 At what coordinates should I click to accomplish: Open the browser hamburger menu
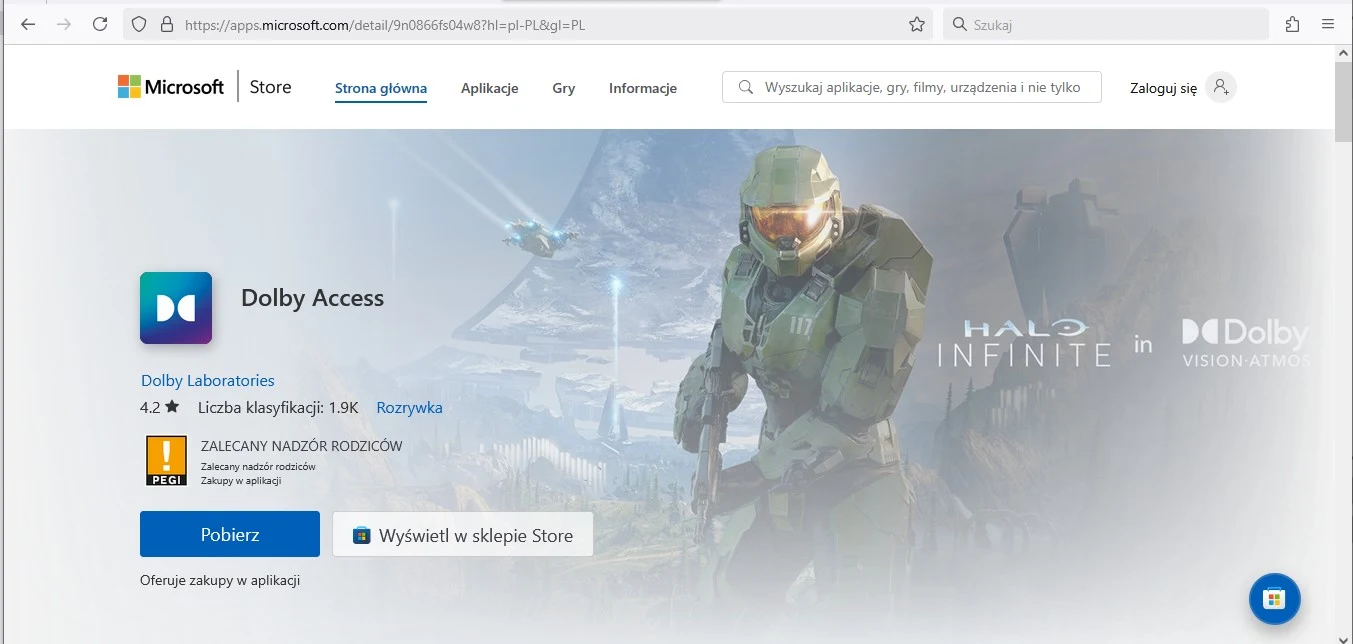(x=1328, y=24)
